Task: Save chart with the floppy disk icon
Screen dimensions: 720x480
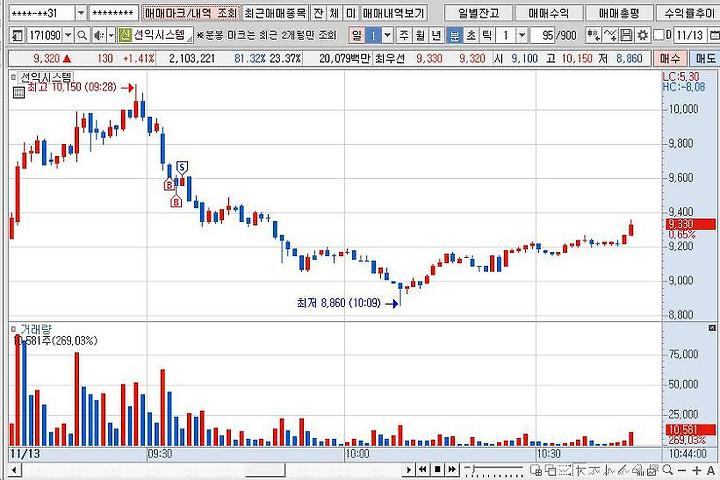Action: [x=626, y=35]
